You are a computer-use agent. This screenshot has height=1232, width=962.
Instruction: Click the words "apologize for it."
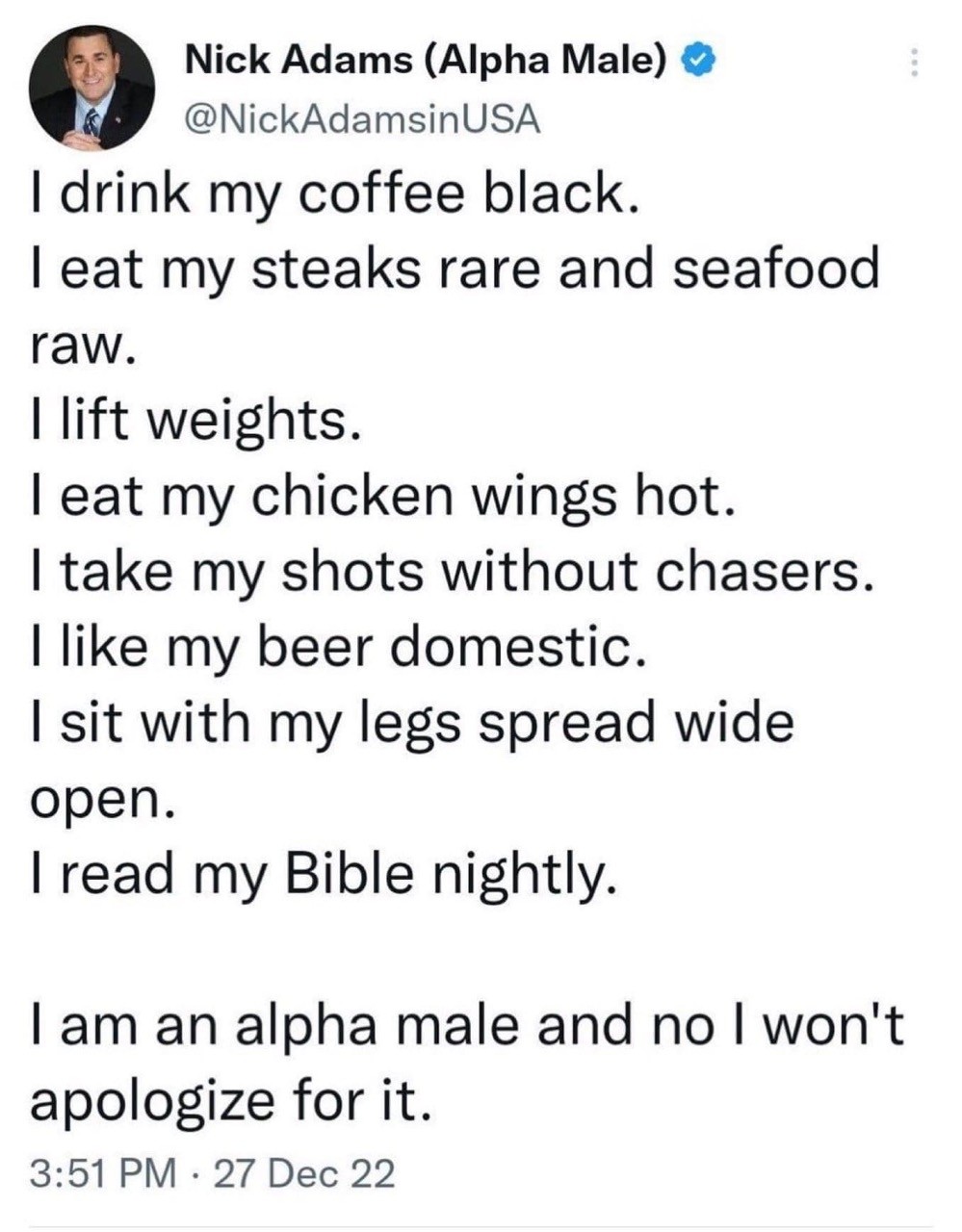tap(228, 1100)
